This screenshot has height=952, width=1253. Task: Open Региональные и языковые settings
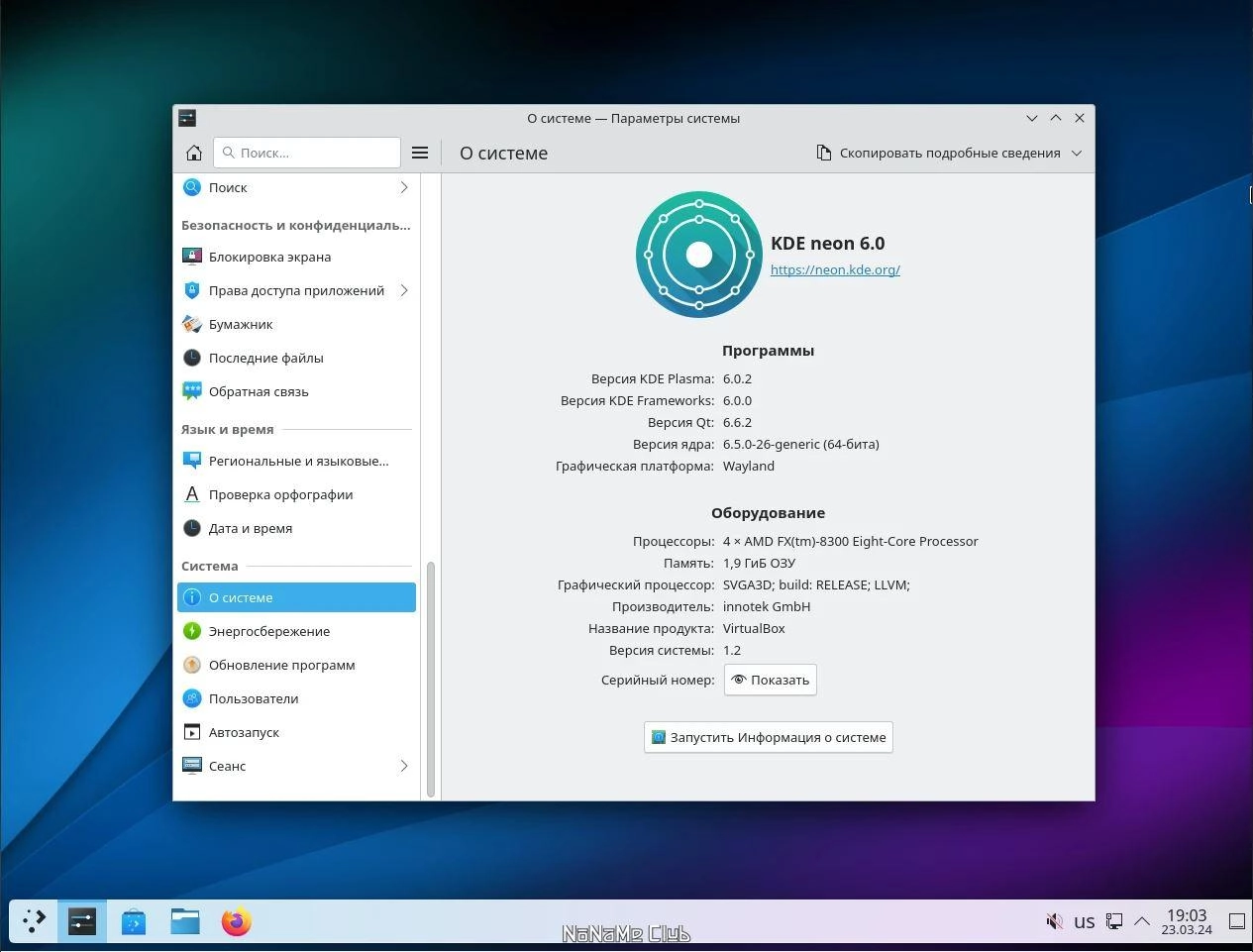tap(296, 461)
